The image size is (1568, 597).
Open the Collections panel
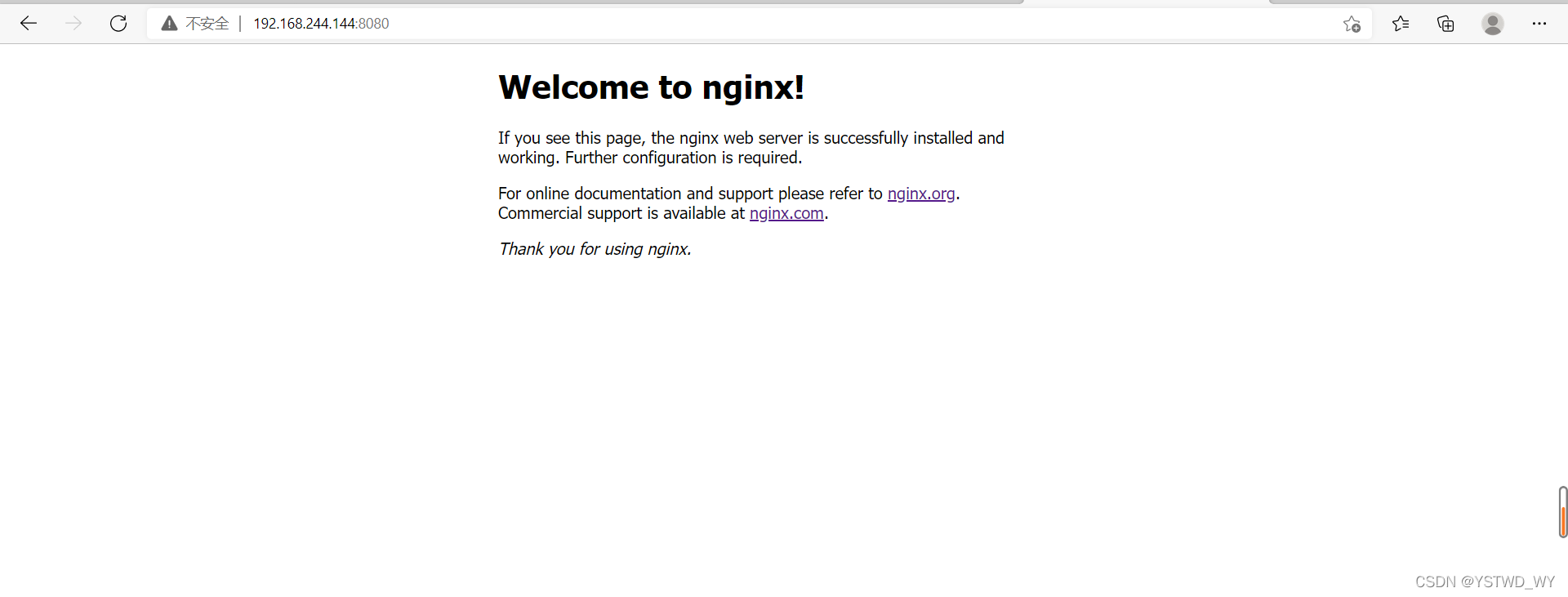click(x=1445, y=24)
